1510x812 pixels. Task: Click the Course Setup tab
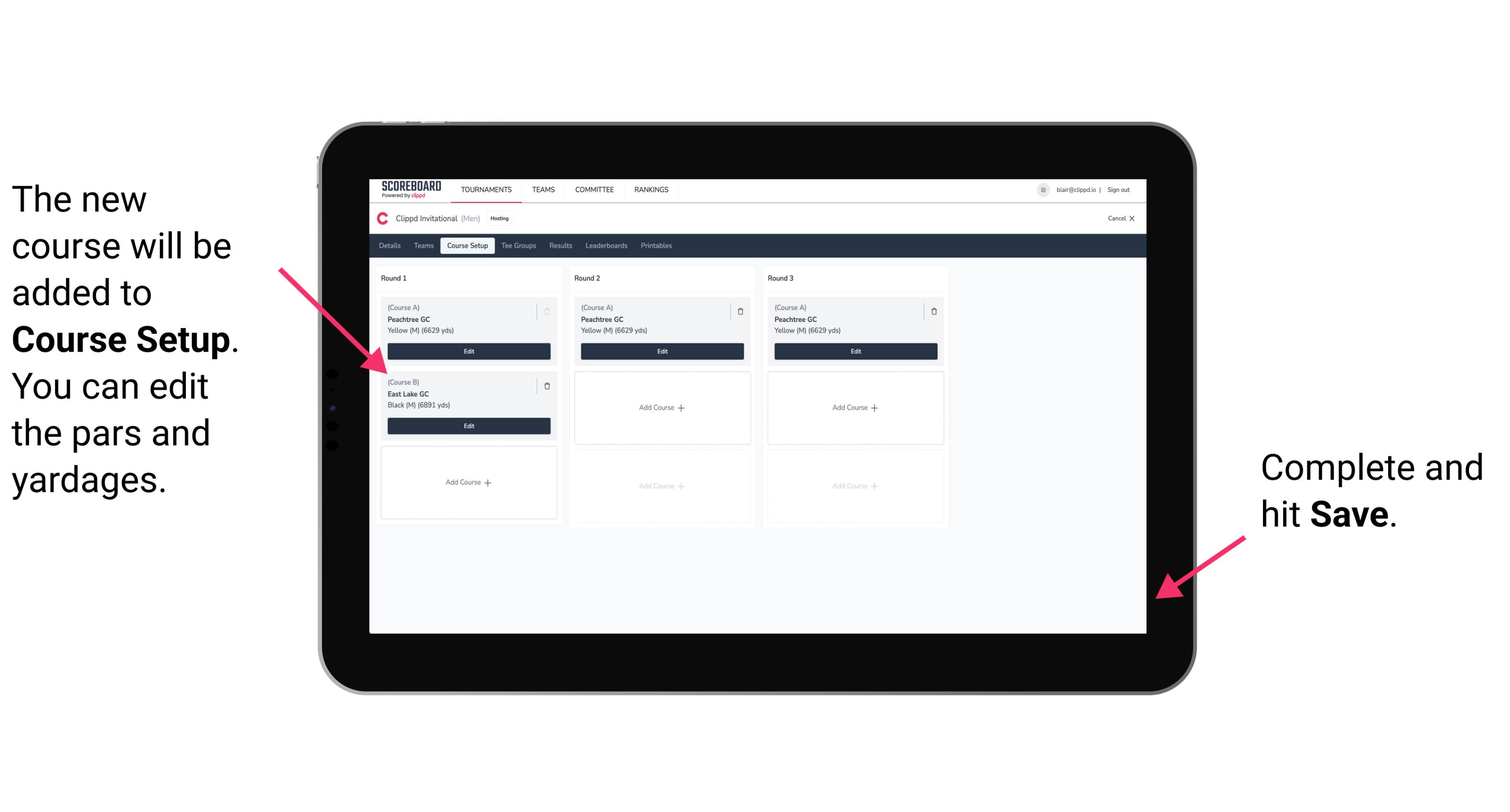466,245
